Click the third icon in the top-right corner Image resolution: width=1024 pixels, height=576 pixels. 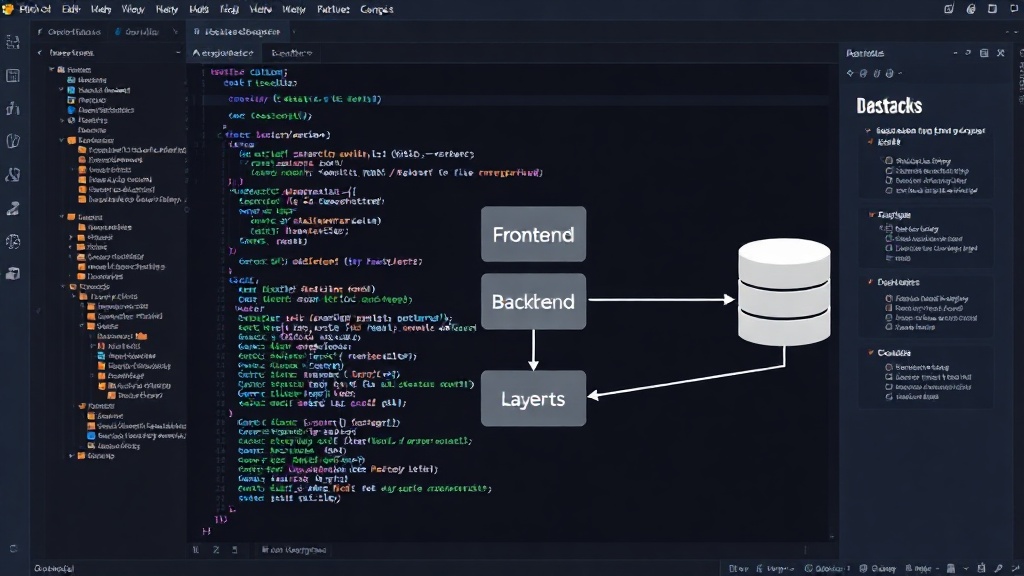coord(993,9)
